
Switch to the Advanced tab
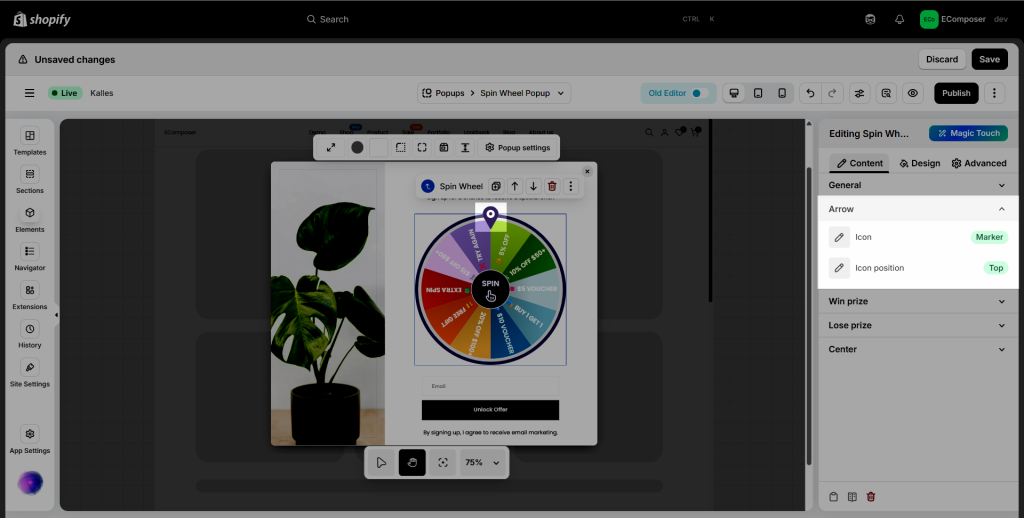coord(979,163)
